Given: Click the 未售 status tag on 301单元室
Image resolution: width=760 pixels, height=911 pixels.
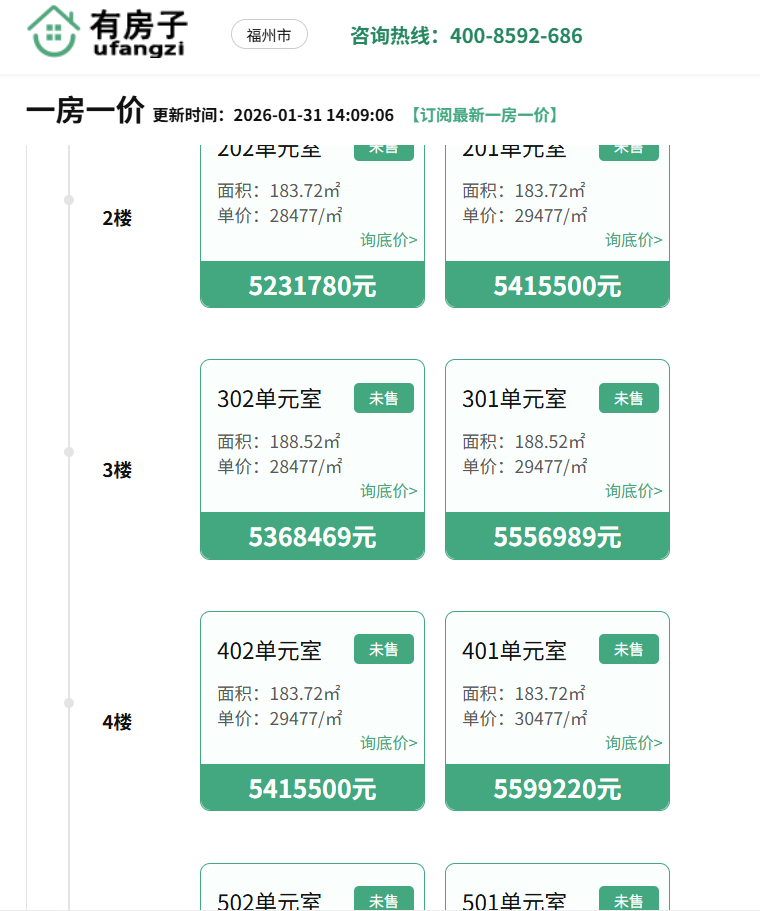Looking at the screenshot, I should click(x=628, y=398).
